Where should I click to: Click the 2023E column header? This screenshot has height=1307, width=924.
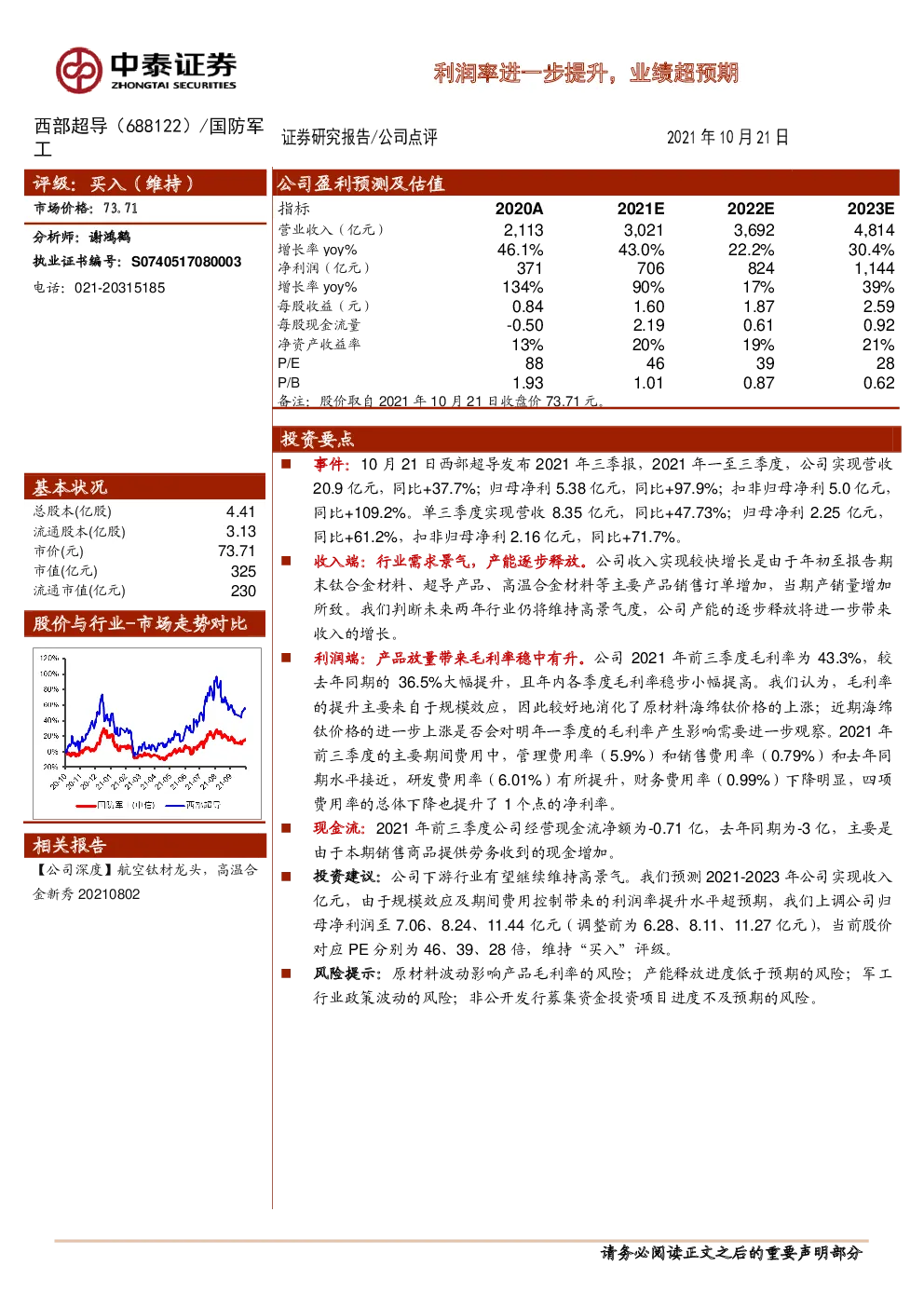(871, 209)
